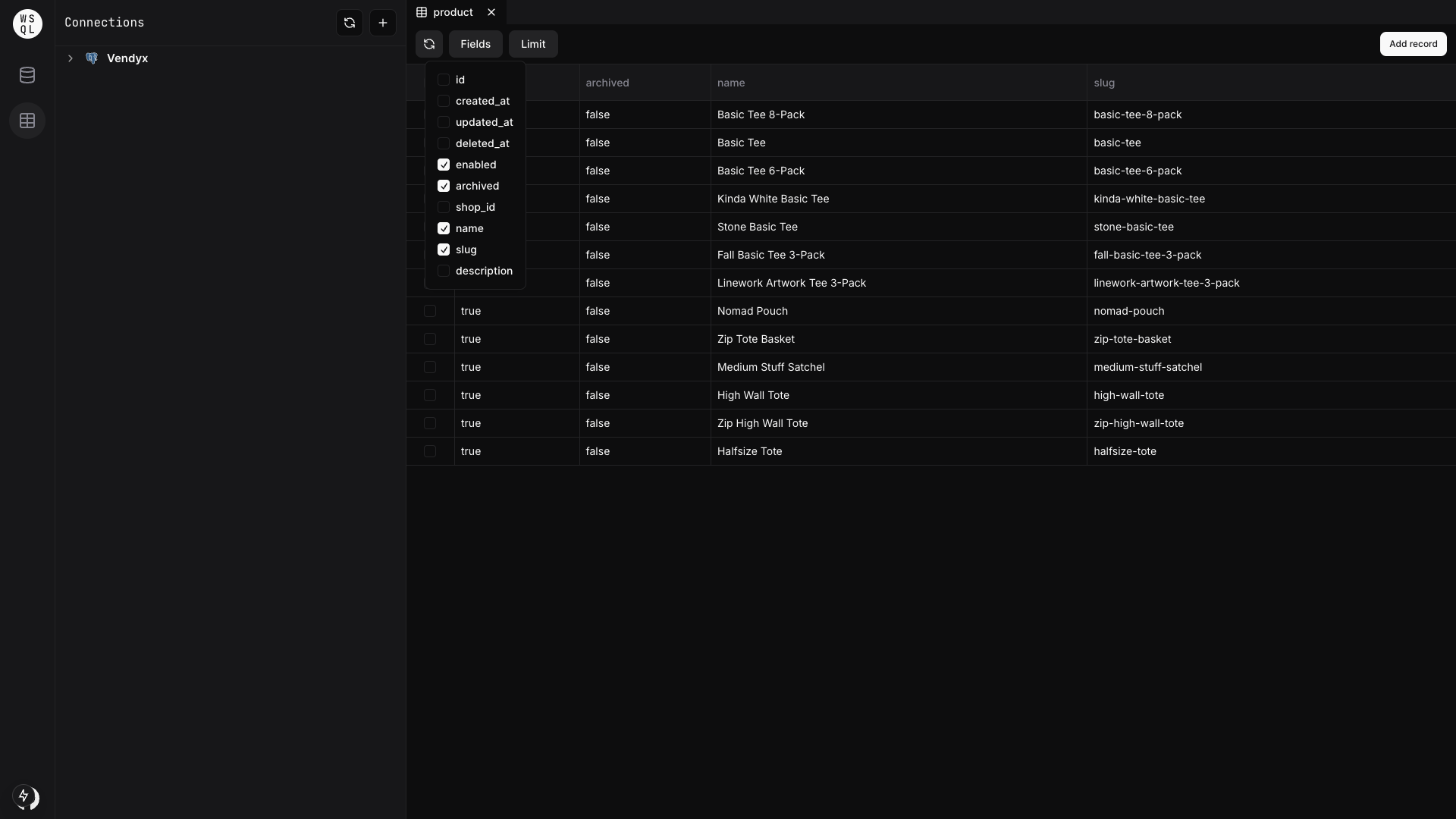
Task: Click the plus icon to add a connection
Action: click(x=383, y=23)
